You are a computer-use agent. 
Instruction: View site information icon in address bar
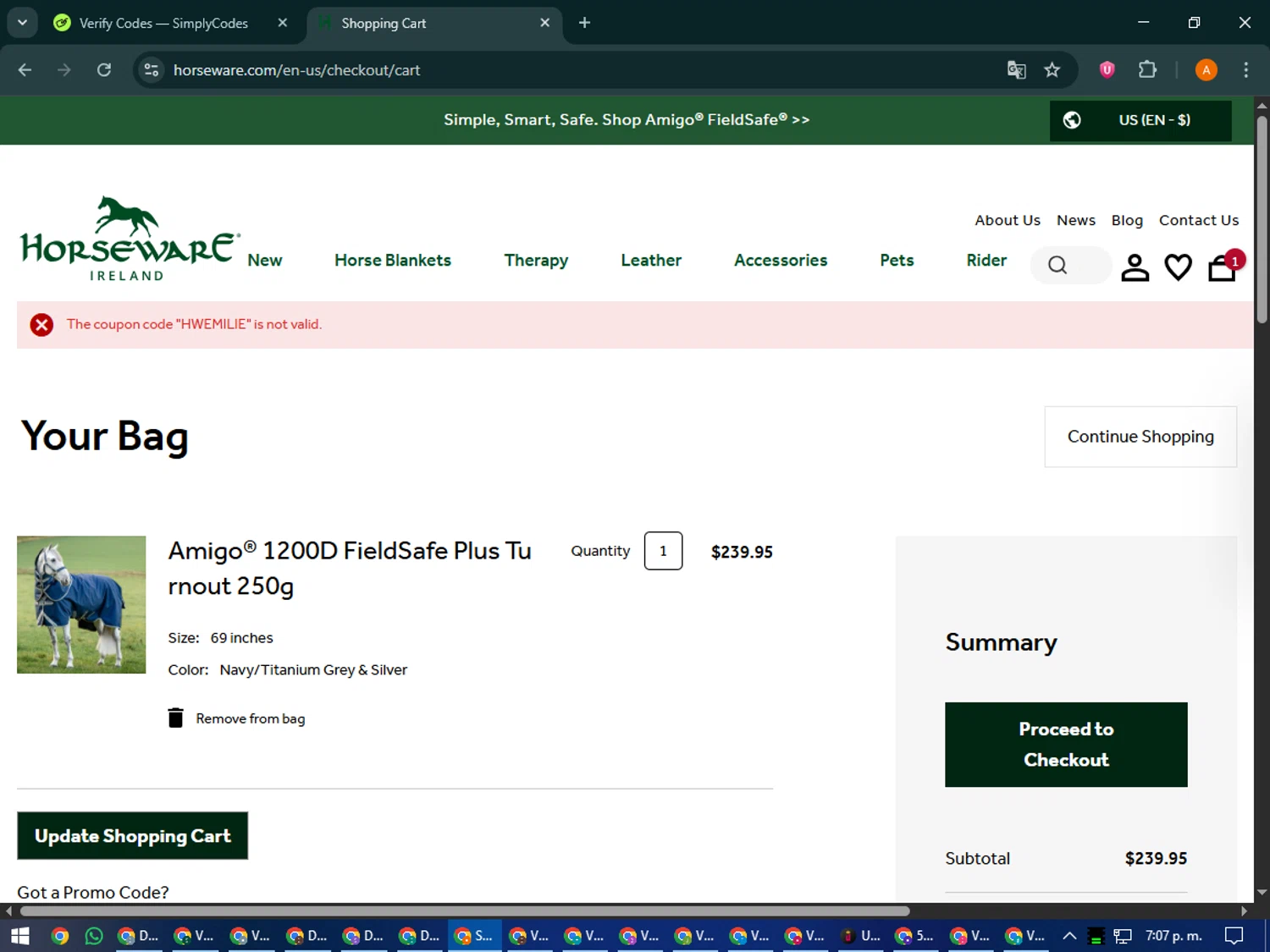152,70
